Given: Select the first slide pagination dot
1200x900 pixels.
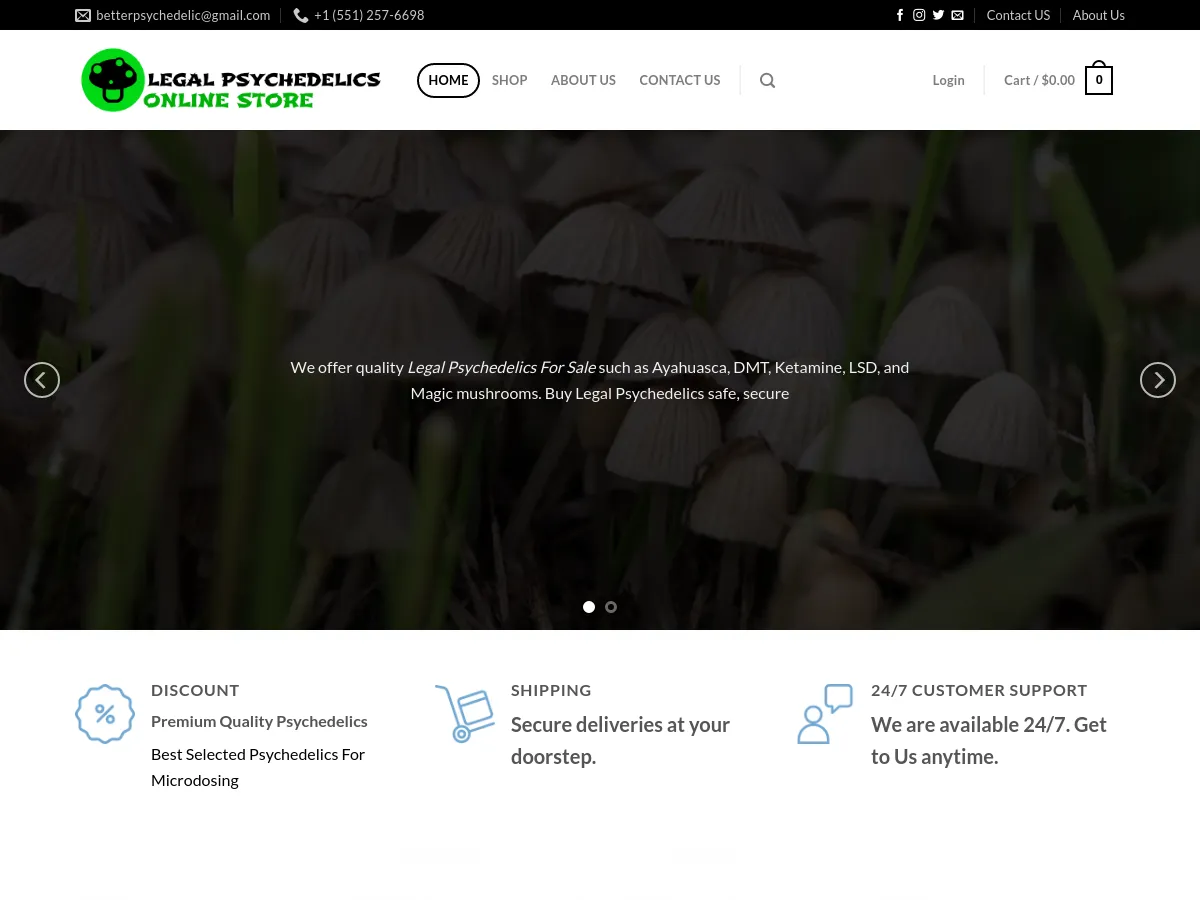Looking at the screenshot, I should coord(589,607).
